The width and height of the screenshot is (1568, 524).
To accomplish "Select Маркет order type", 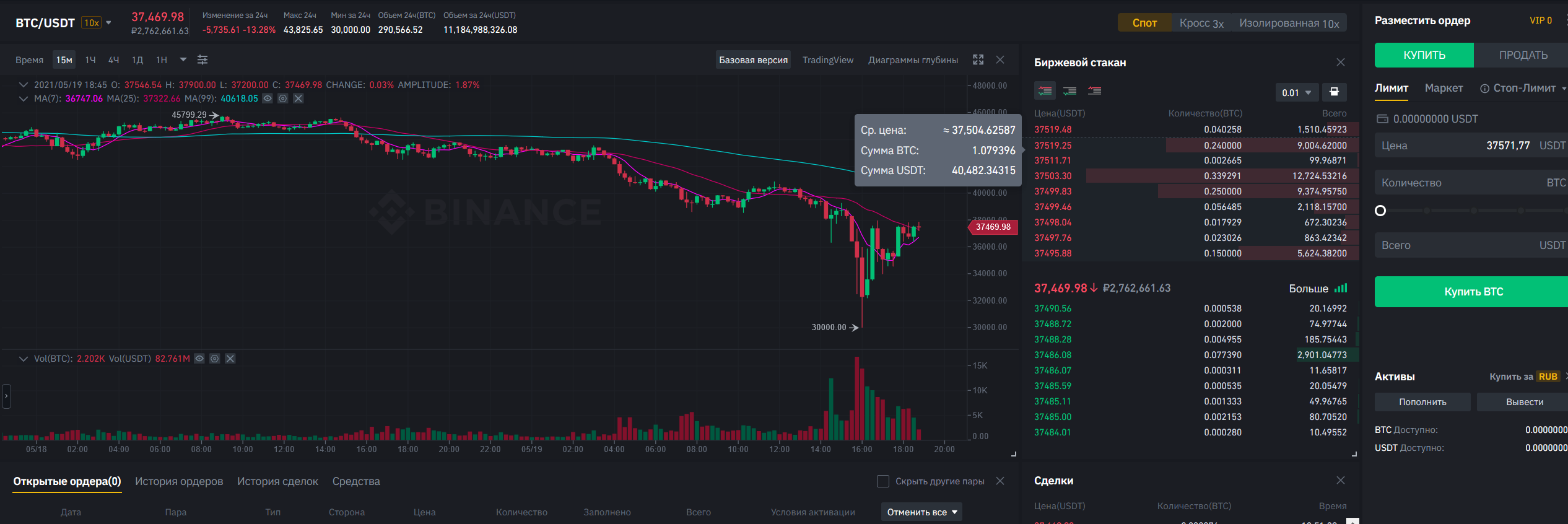I will pos(1444,88).
